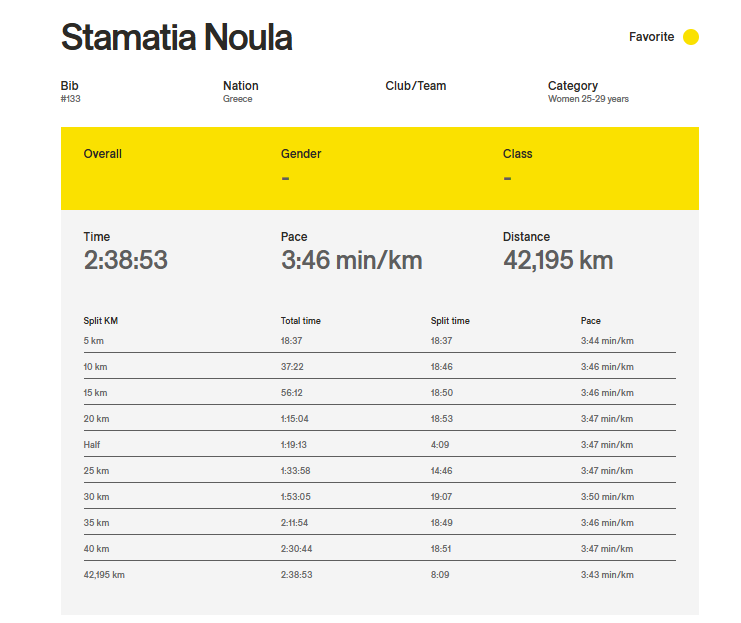Click the Club/Team label
The height and width of the screenshot is (623, 741).
(x=415, y=86)
